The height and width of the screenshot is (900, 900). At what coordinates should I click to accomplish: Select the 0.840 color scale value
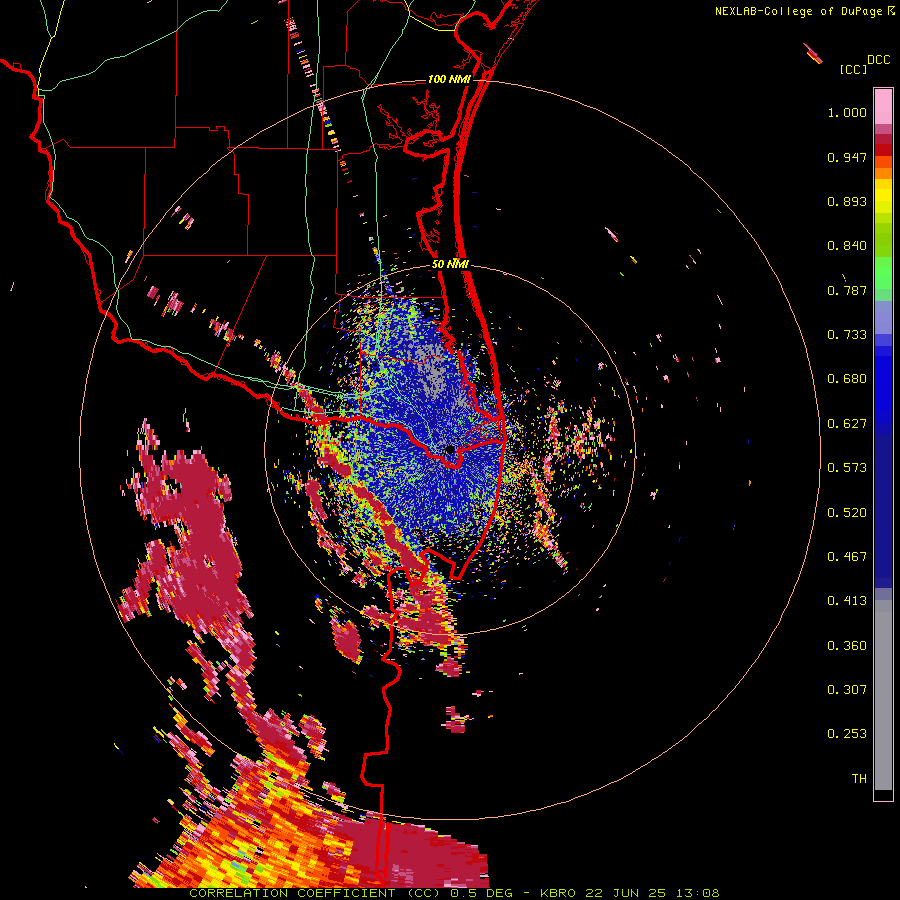click(847, 246)
